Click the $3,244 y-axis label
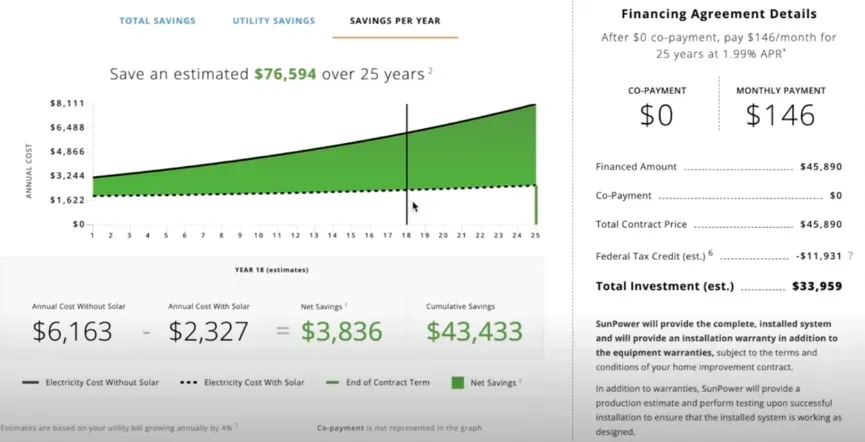 [67, 176]
